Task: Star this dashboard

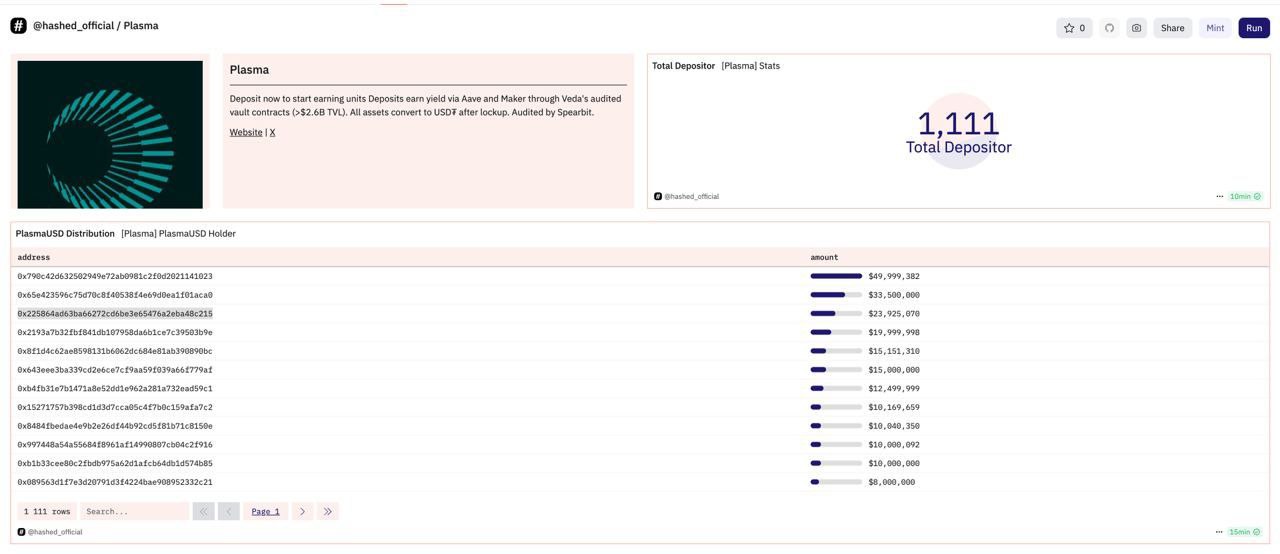Action: 1074,28
